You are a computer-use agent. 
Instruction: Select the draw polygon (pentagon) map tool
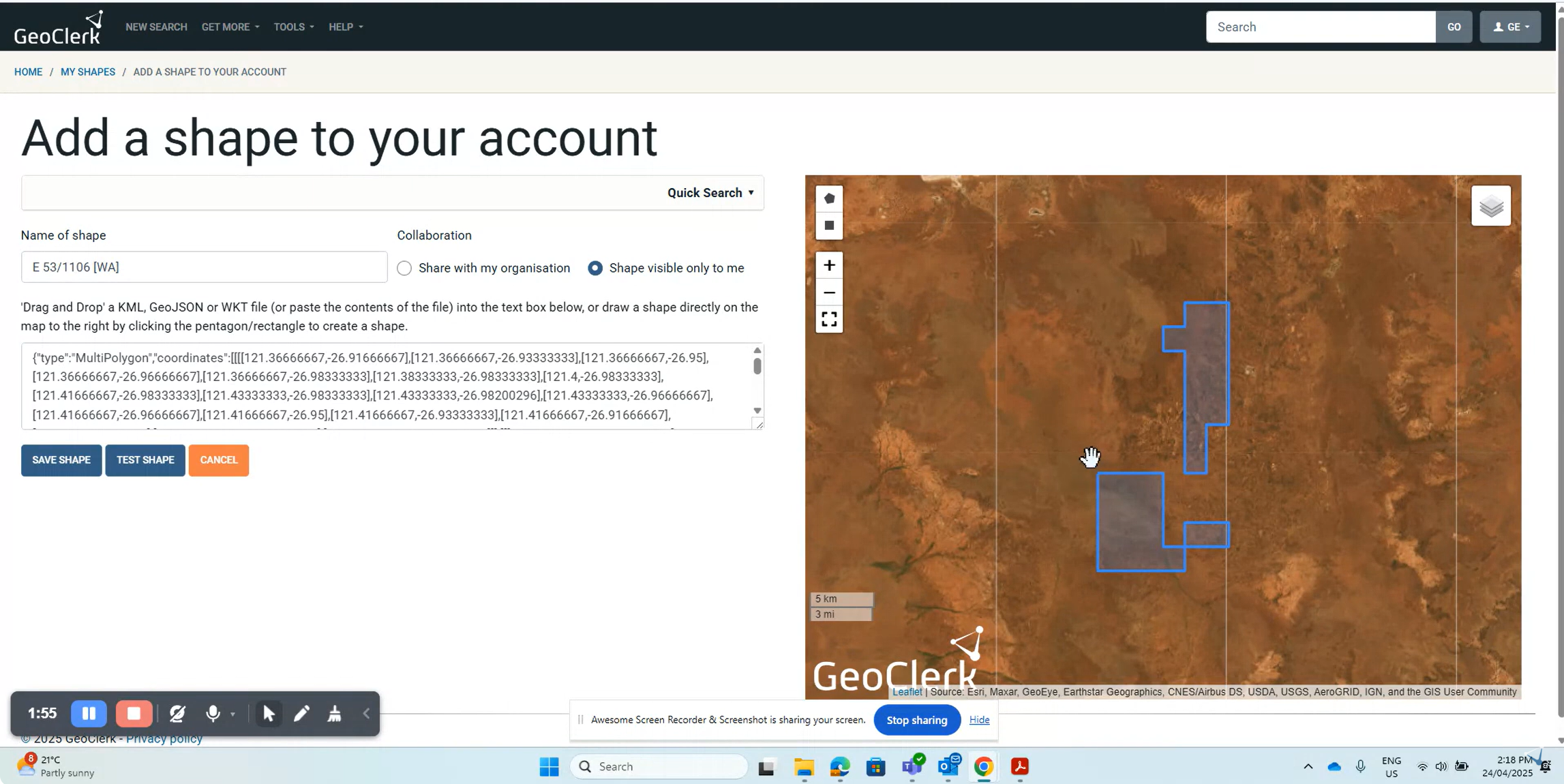point(829,198)
